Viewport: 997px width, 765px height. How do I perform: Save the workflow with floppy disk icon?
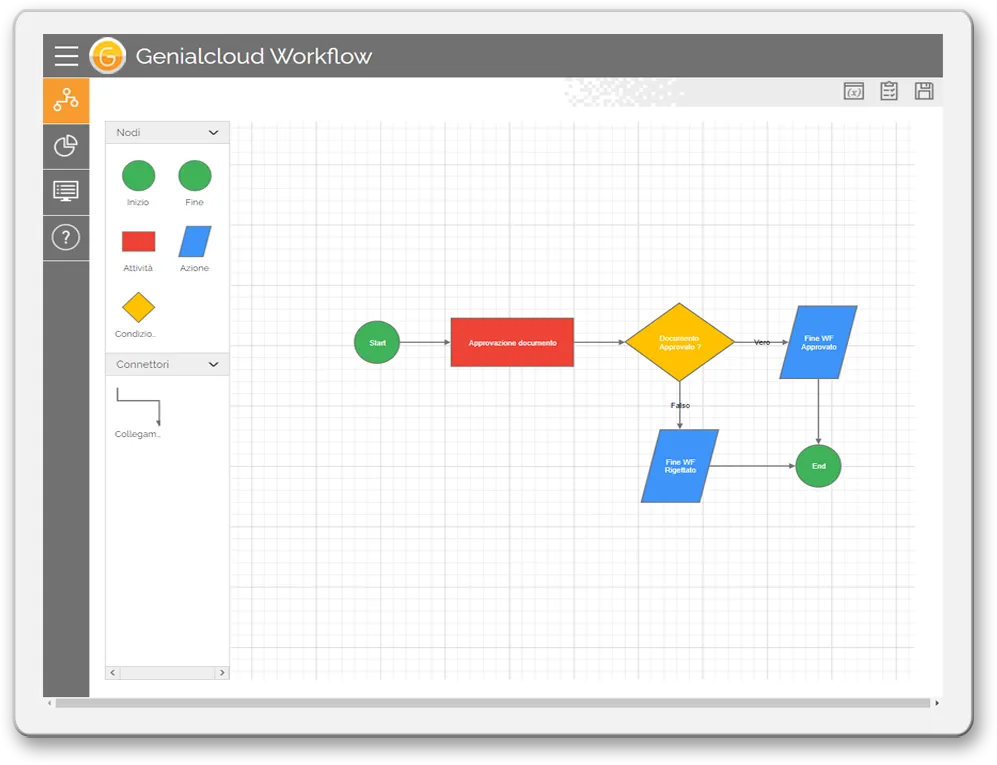pos(924,92)
